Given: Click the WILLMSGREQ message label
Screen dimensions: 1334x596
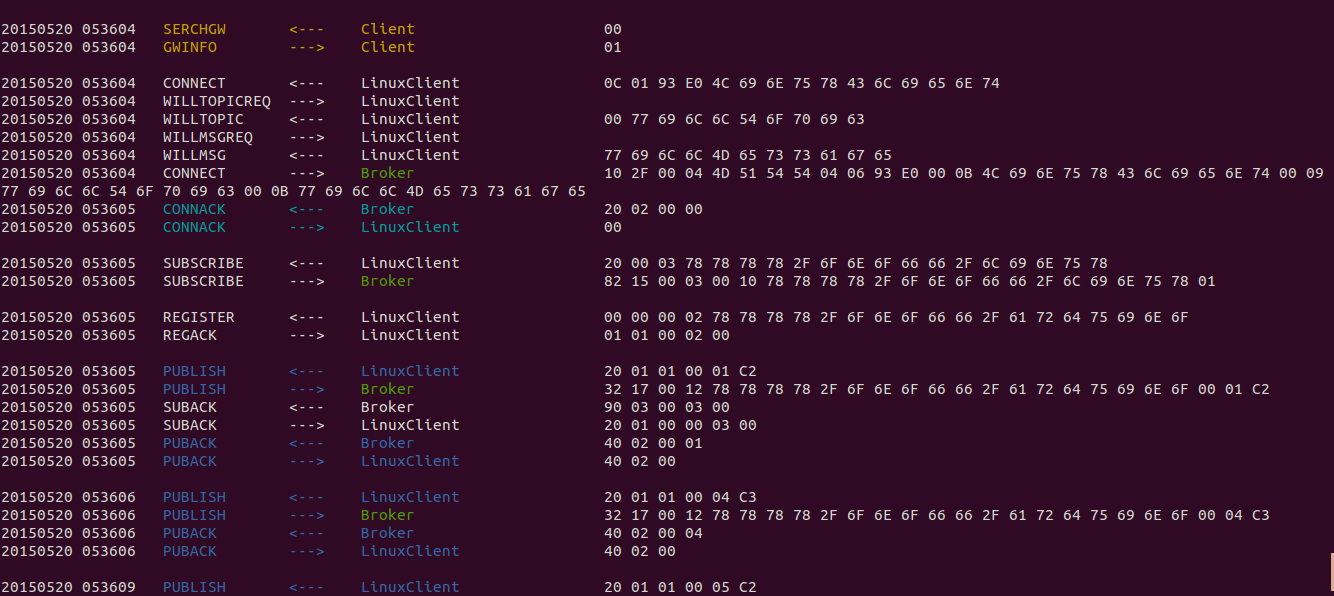Looking at the screenshot, I should tap(207, 137).
